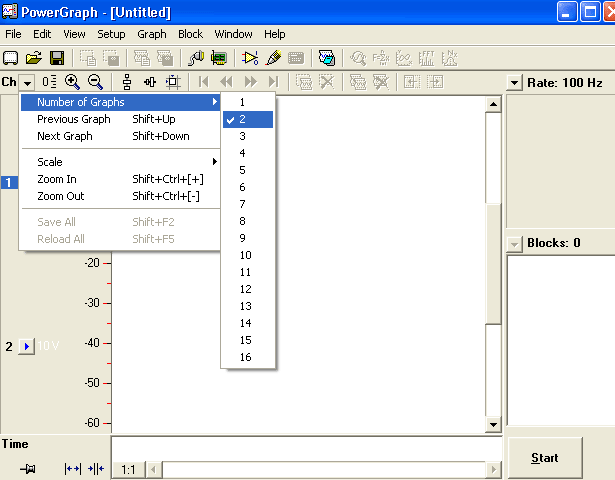Jump to first block icon
Screen dimensions: 615x480
[x=204, y=82]
